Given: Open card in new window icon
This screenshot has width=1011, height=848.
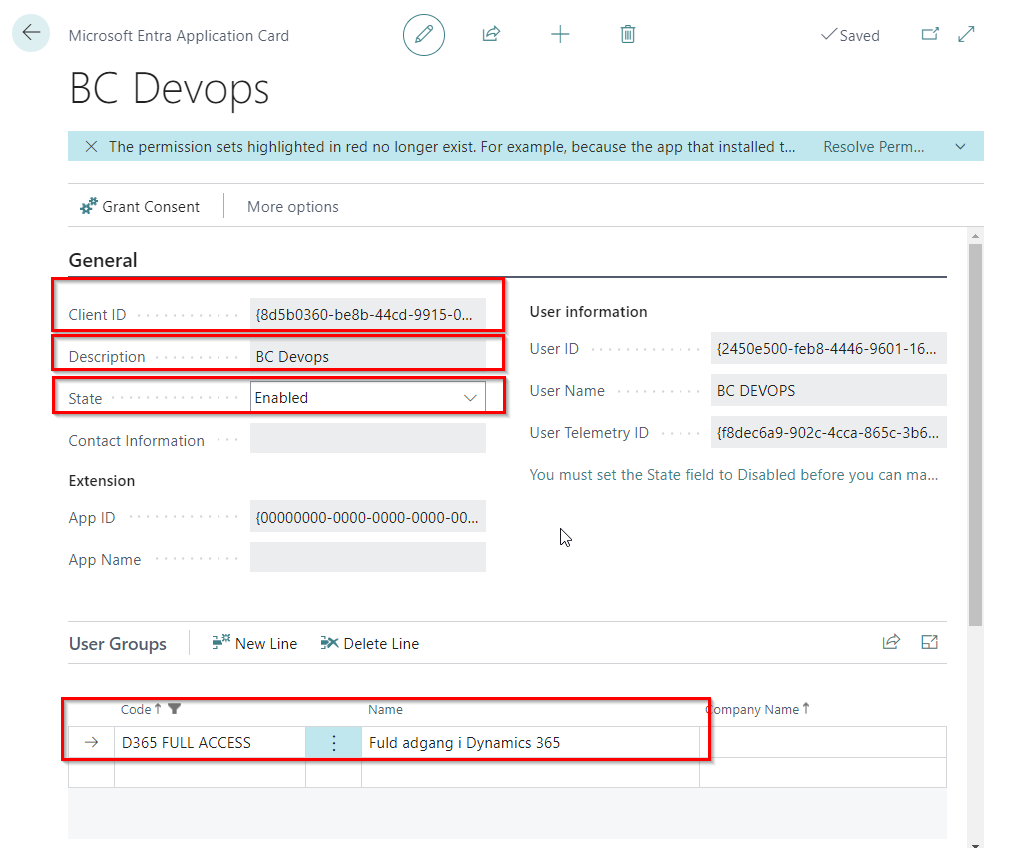Looking at the screenshot, I should (x=930, y=35).
